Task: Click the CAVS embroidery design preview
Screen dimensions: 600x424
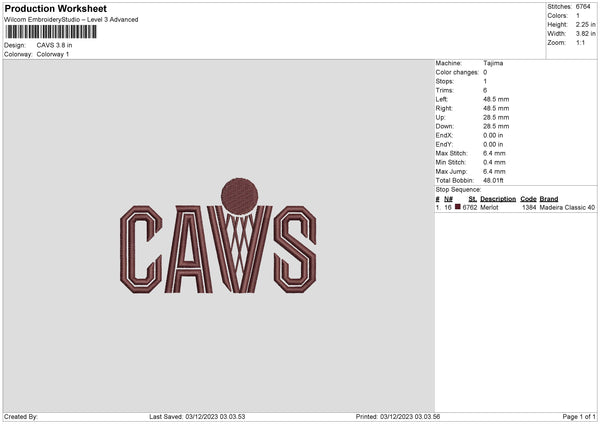Action: tap(218, 236)
